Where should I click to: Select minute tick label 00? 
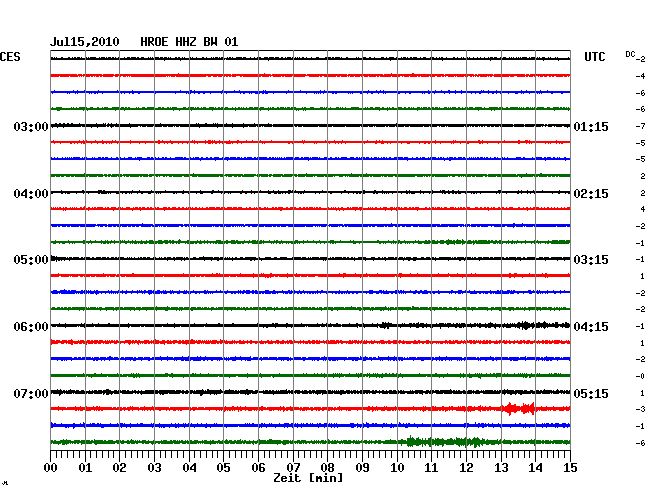coord(51,467)
